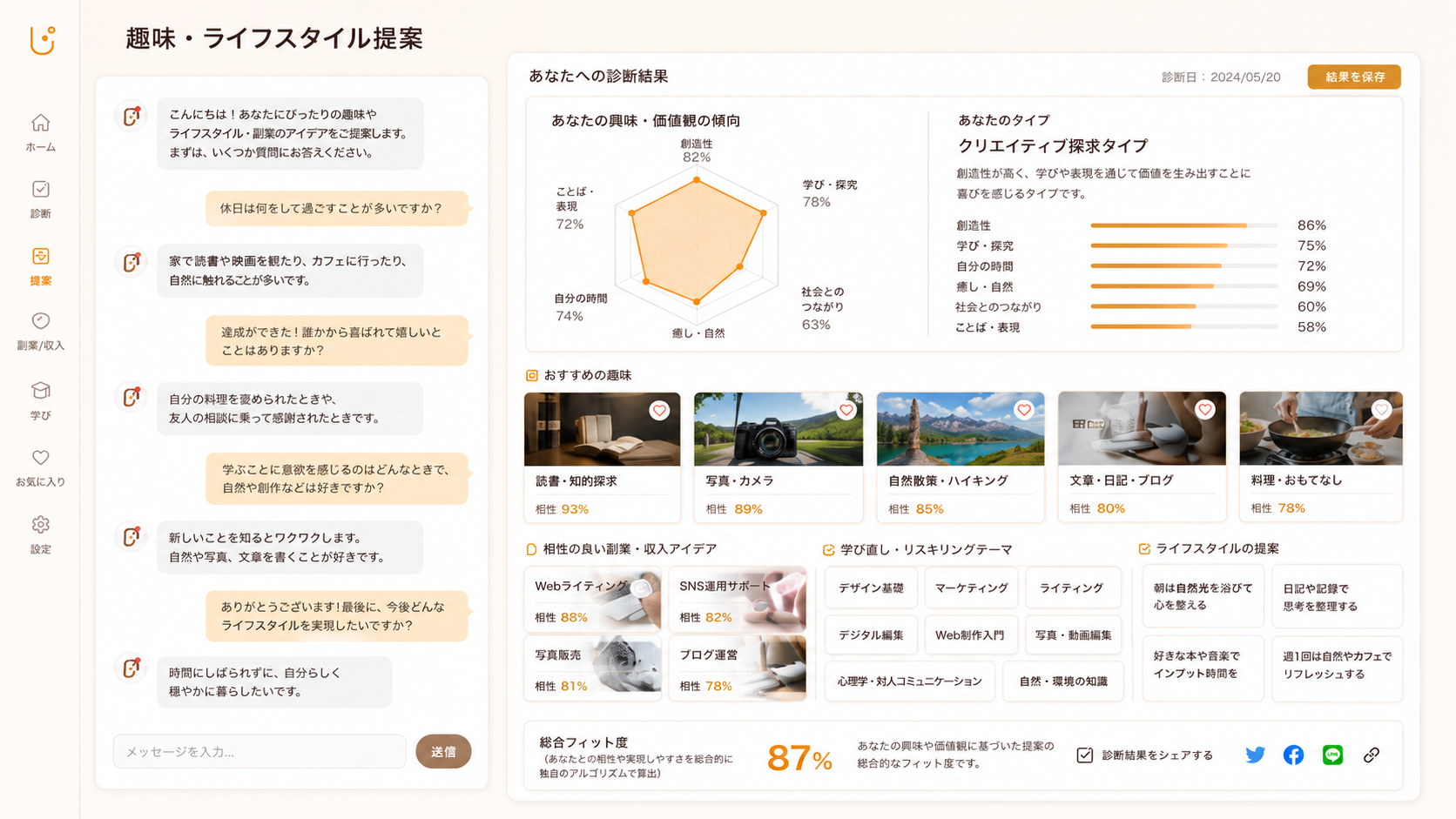Click the 学び・探究 75% progress bar
The width and height of the screenshot is (1456, 819).
pos(1183,245)
